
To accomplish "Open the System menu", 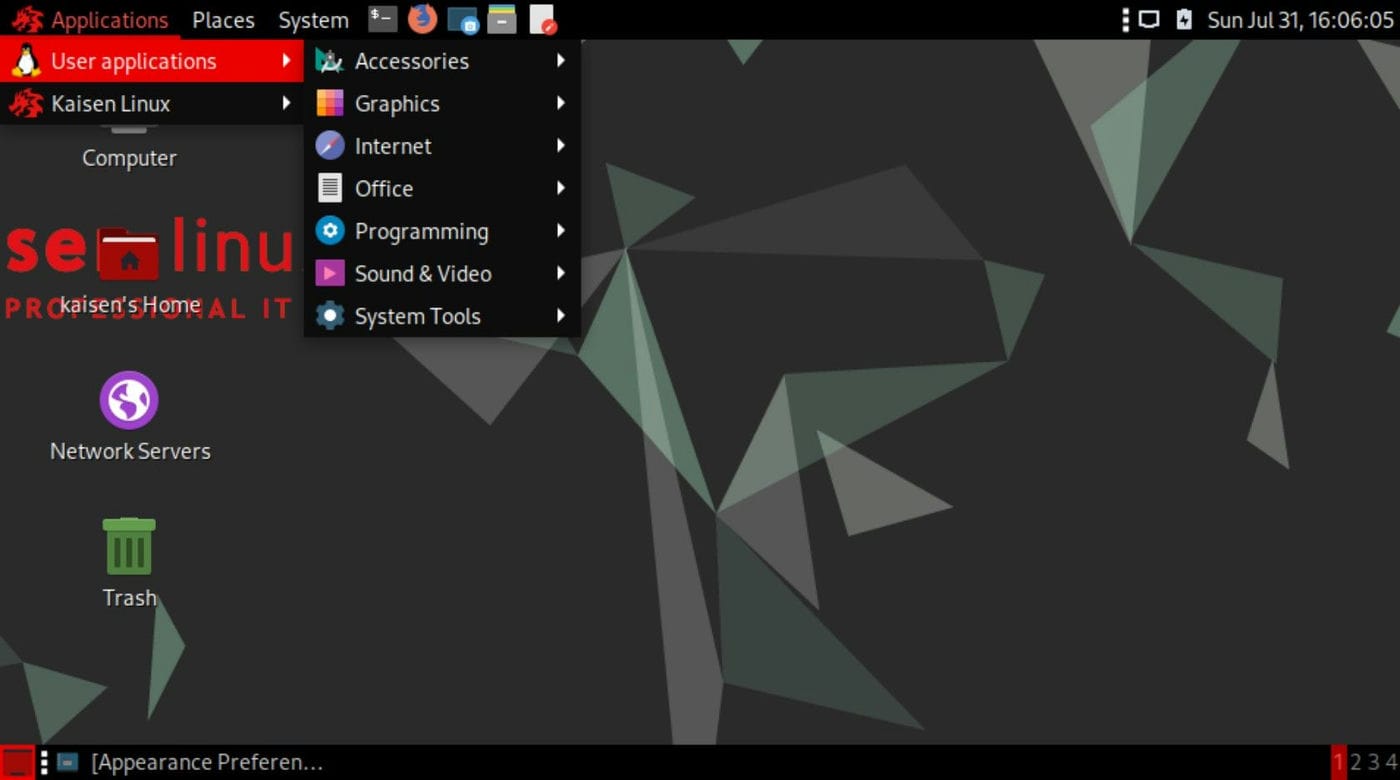I will pyautogui.click(x=312, y=18).
